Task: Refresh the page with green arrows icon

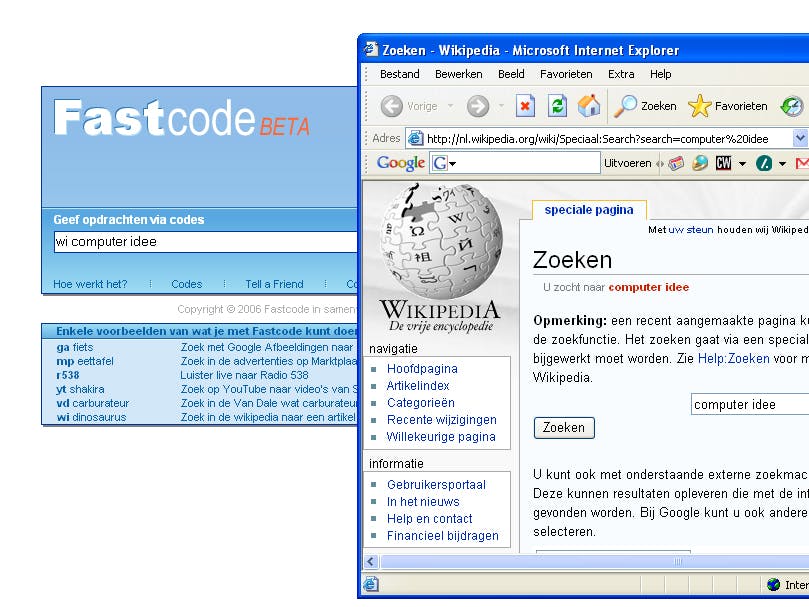Action: [x=557, y=106]
